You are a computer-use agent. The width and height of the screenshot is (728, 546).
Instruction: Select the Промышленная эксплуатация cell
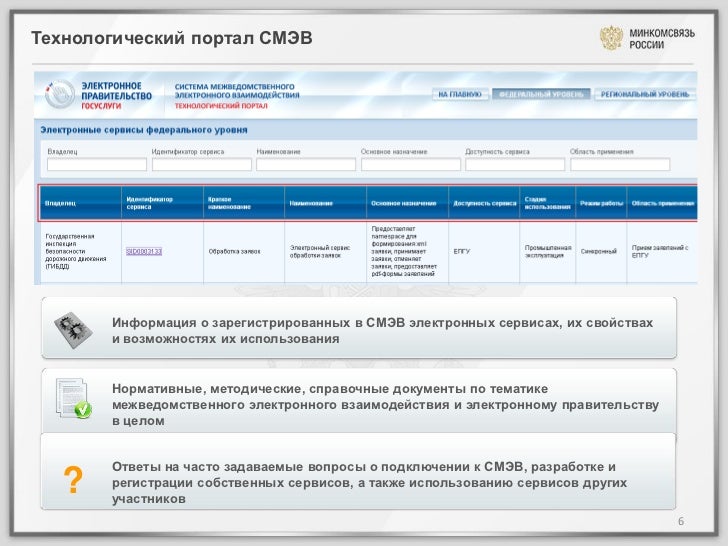click(x=547, y=251)
